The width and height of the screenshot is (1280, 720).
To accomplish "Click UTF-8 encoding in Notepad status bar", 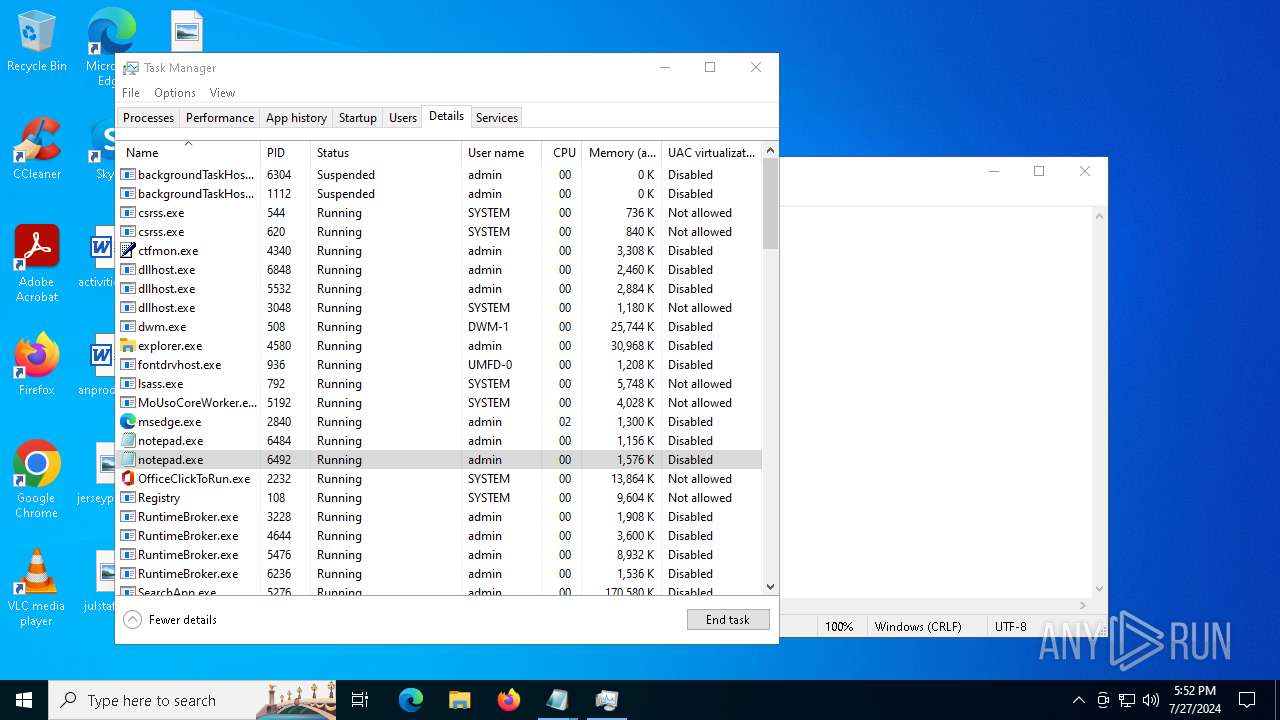I will tap(1011, 627).
